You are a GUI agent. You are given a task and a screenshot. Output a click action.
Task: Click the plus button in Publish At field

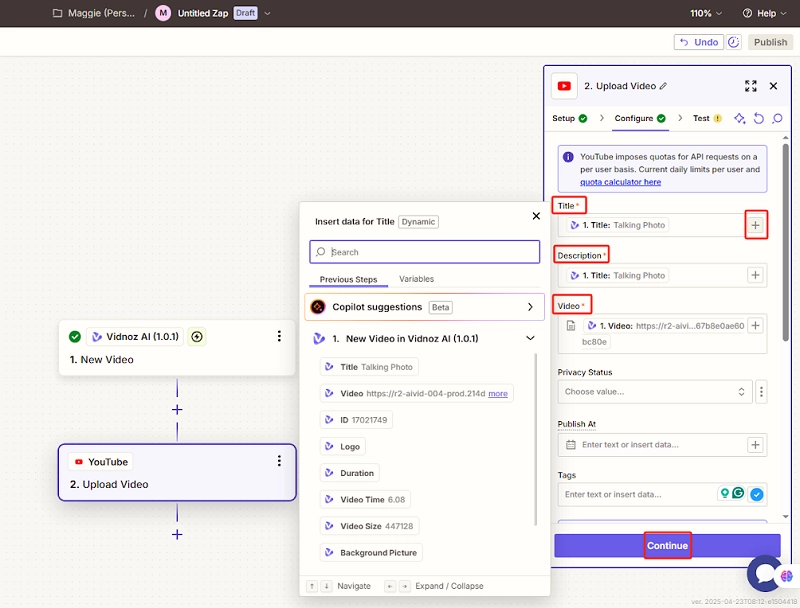click(x=755, y=445)
